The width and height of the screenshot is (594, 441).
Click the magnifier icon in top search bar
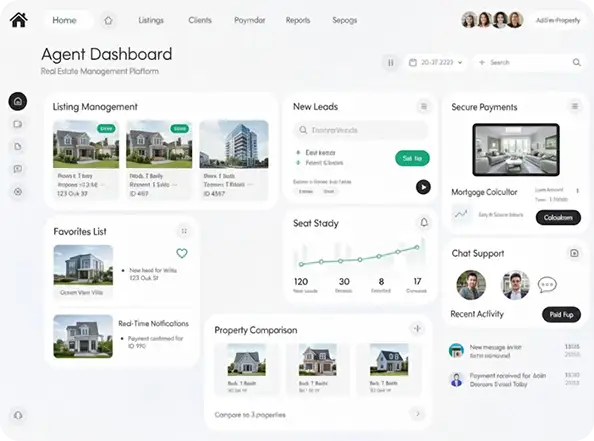(x=576, y=62)
